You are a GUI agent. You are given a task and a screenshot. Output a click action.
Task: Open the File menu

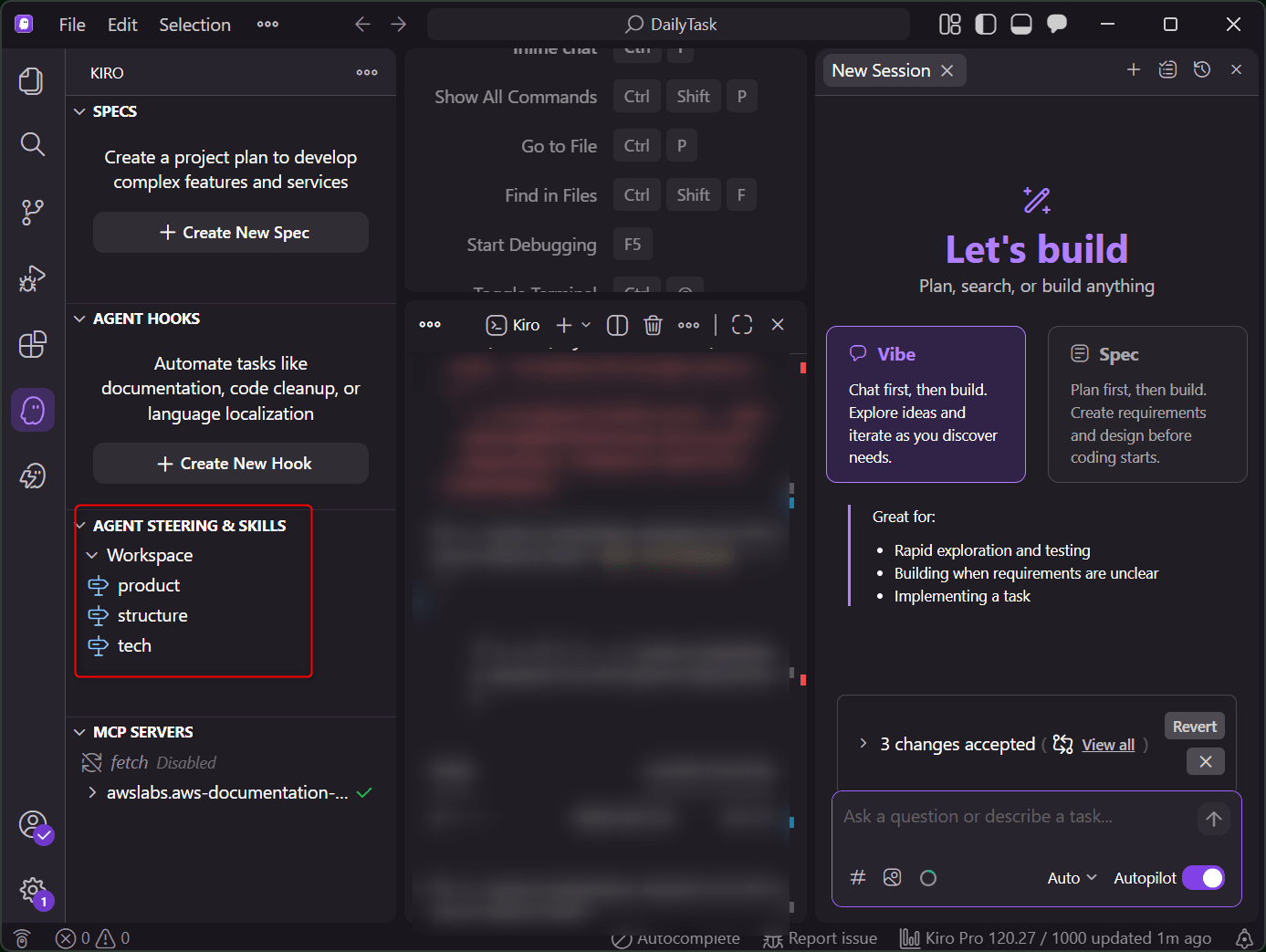click(x=72, y=25)
